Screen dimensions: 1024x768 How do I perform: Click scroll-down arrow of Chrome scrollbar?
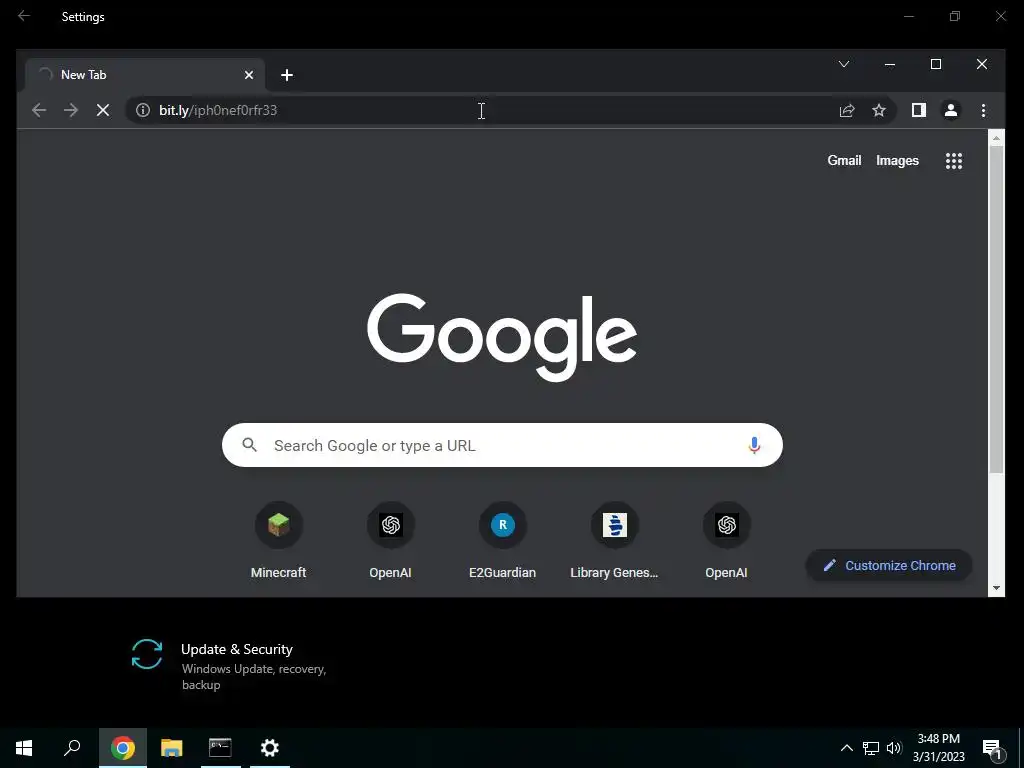(996, 588)
